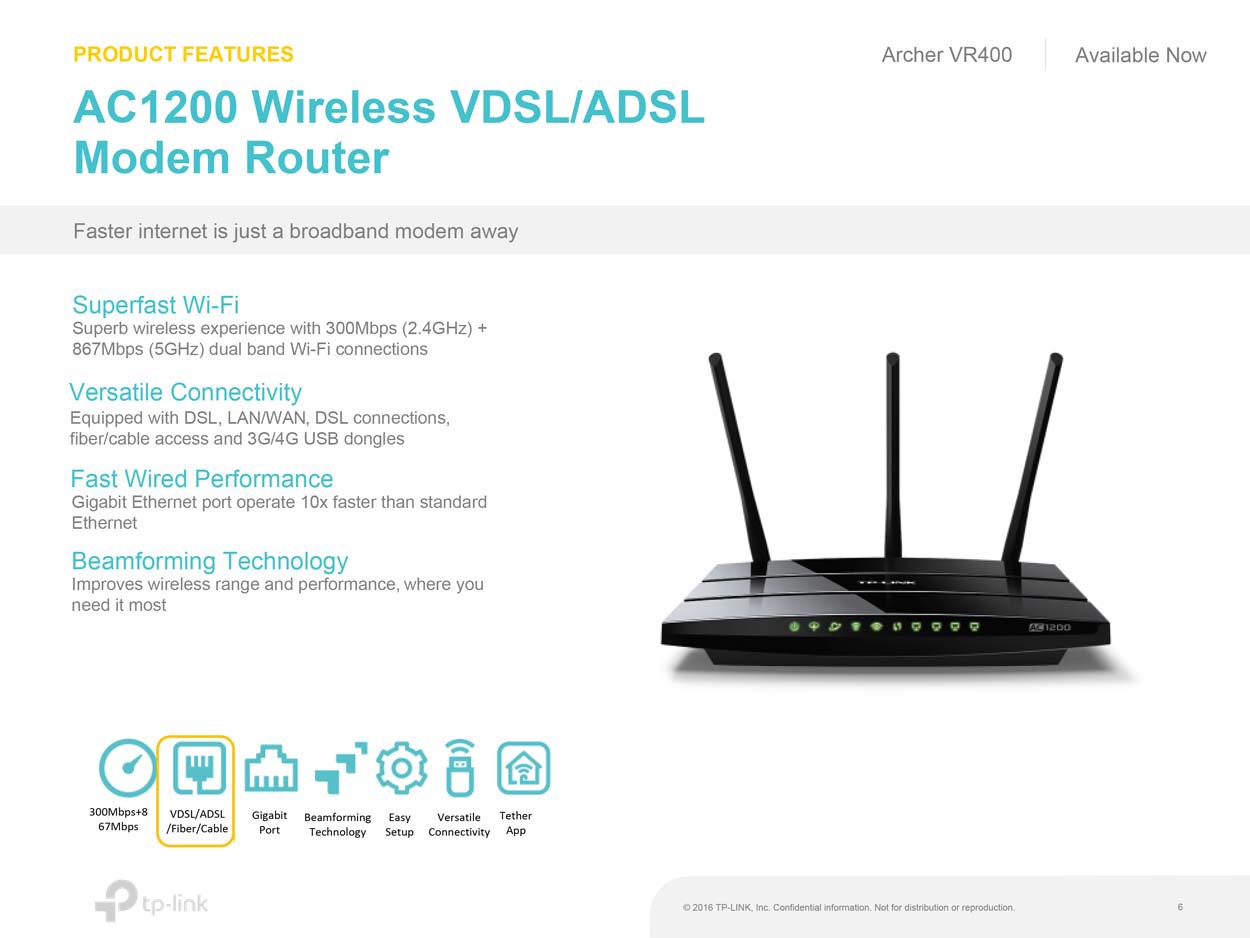Click the Beamforming Technology heading text
This screenshot has width=1250, height=938.
[x=209, y=561]
